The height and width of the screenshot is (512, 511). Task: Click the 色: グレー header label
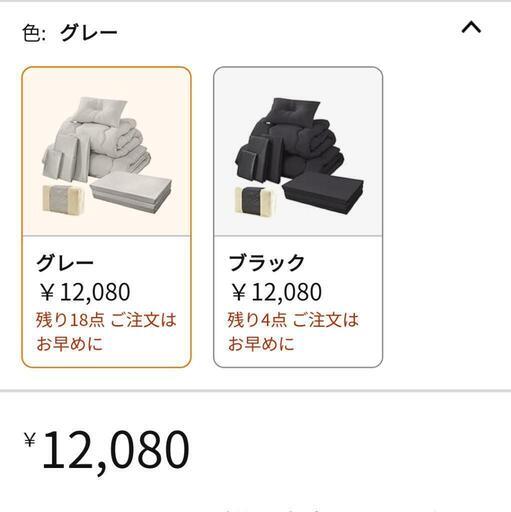(70, 33)
